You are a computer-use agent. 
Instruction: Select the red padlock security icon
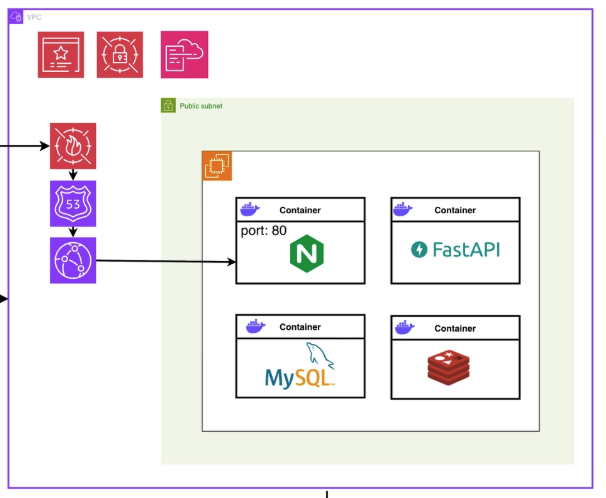click(x=120, y=55)
